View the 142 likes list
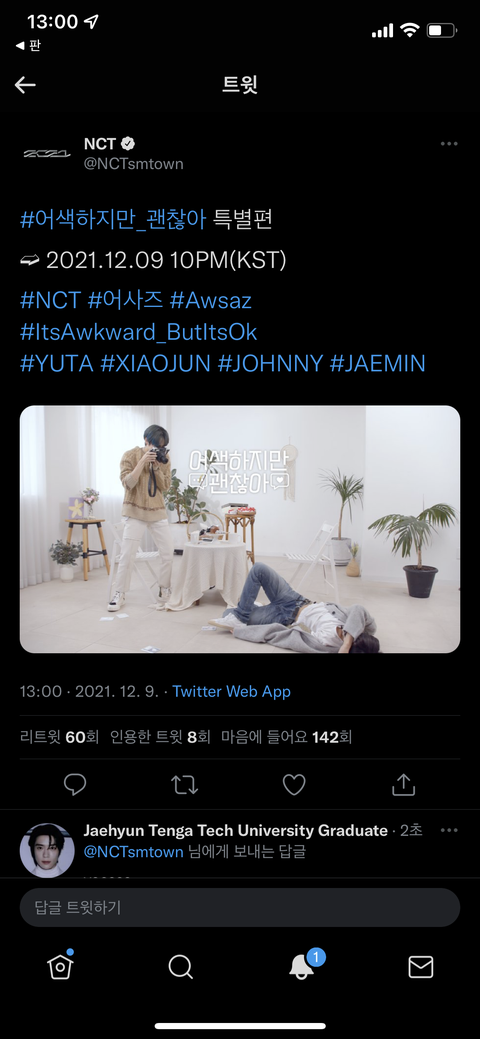 pyautogui.click(x=286, y=737)
